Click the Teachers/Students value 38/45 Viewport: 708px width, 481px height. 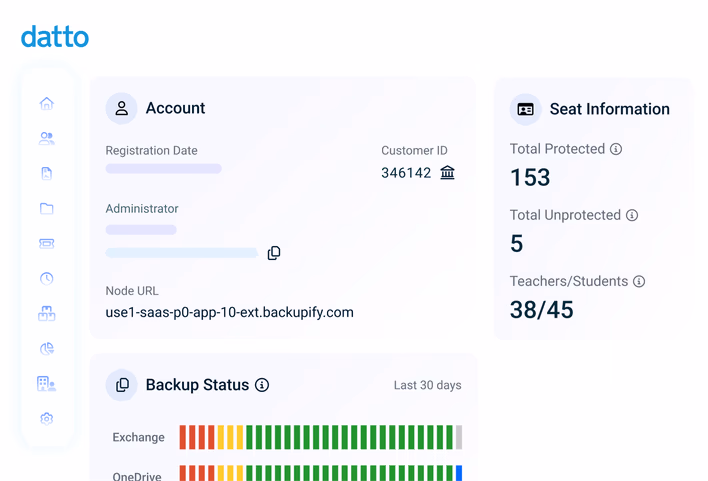[x=542, y=310]
